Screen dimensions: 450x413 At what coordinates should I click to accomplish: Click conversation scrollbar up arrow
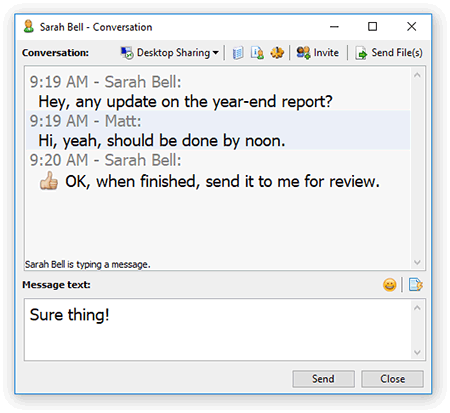(x=417, y=75)
